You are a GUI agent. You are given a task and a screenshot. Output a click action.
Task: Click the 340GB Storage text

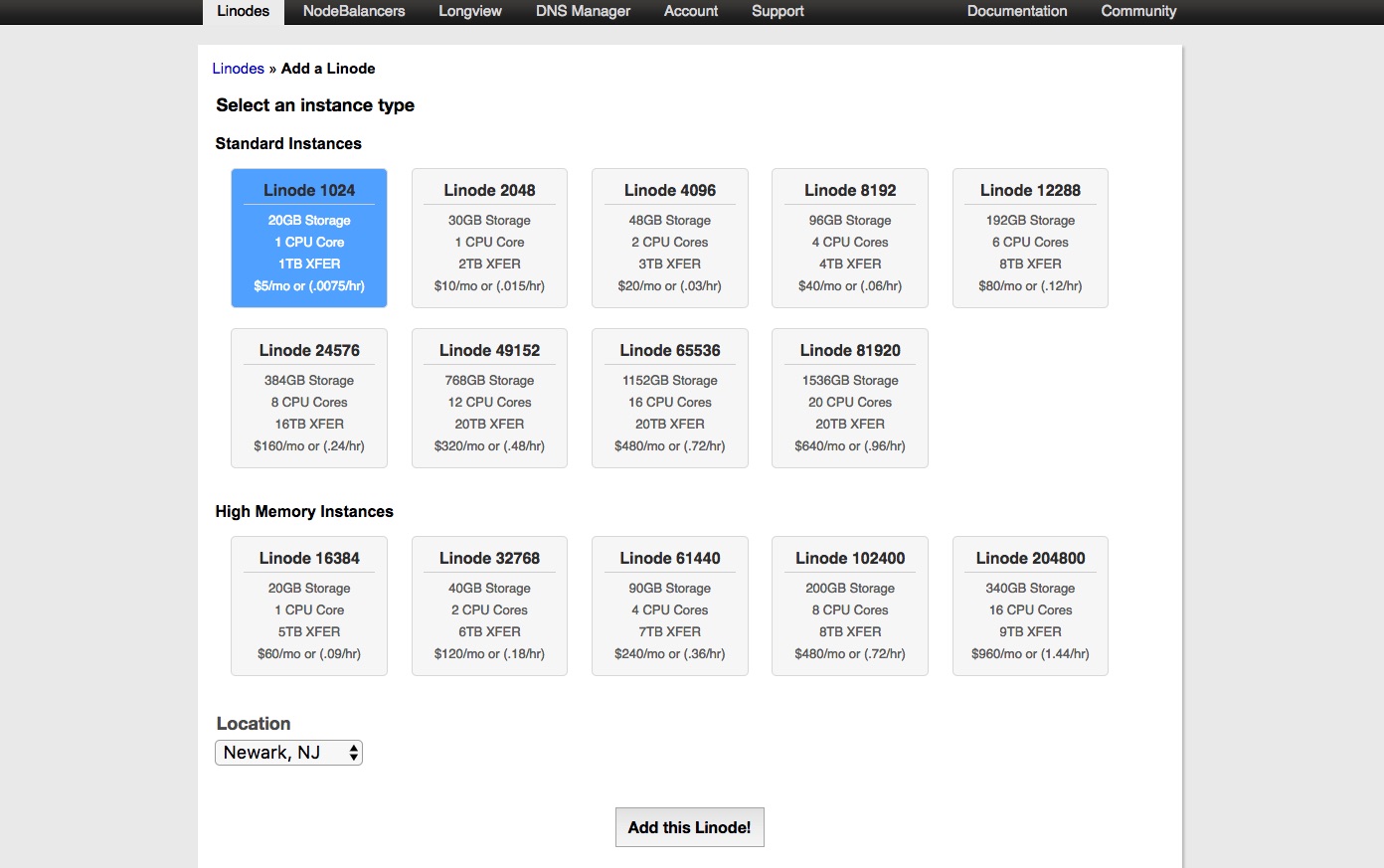coord(1030,588)
